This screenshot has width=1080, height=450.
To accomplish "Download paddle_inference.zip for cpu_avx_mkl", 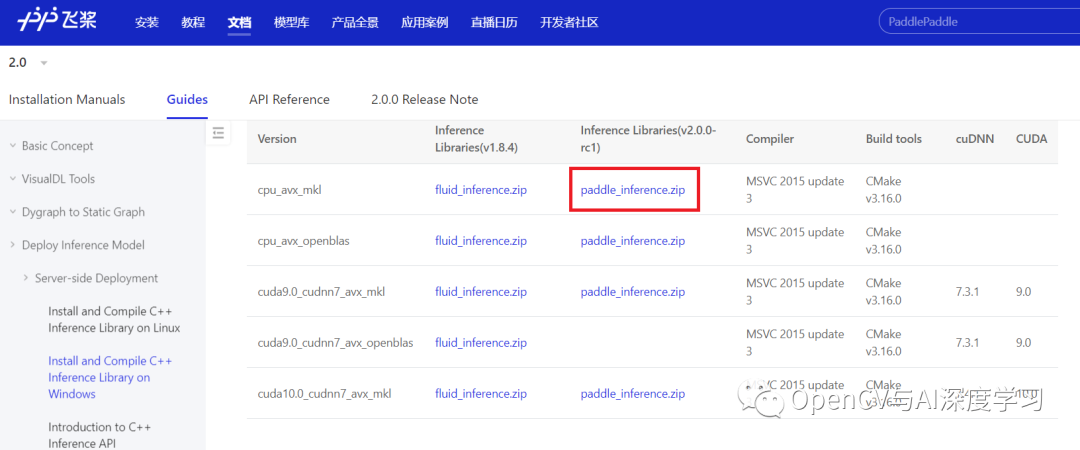I will pyautogui.click(x=633, y=190).
